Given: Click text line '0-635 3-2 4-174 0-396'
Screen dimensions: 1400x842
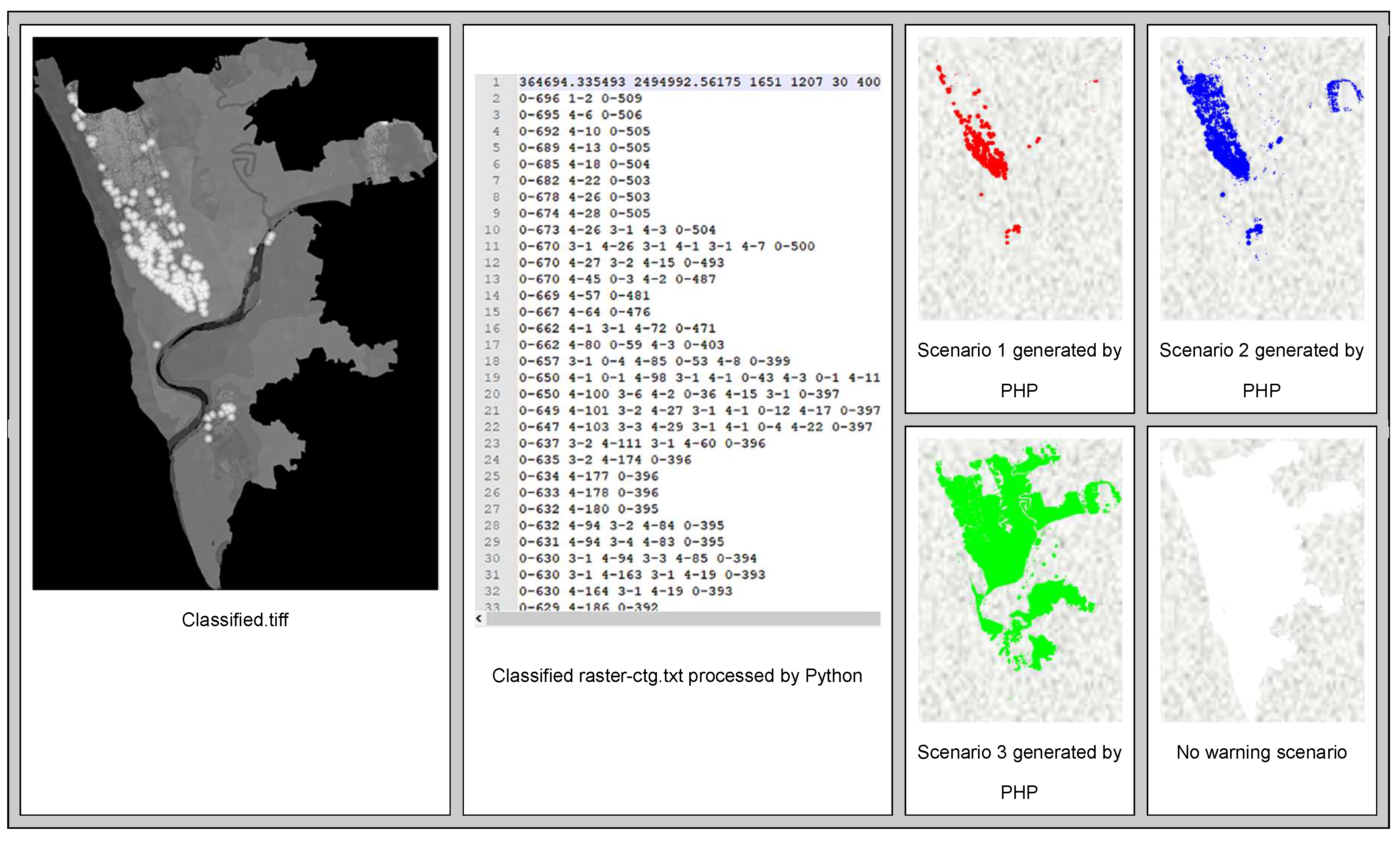Looking at the screenshot, I should (x=605, y=459).
